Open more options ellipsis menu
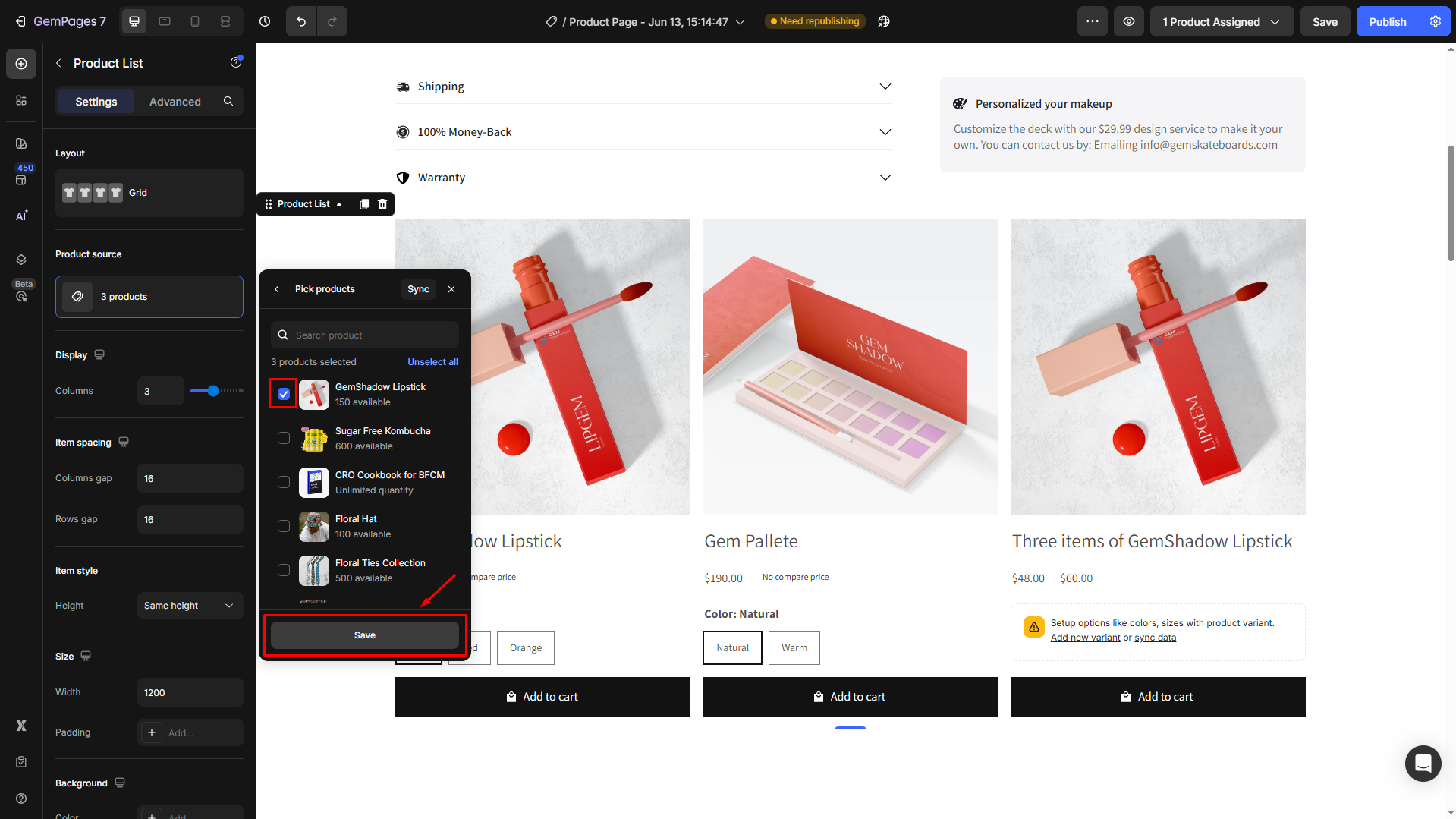Screen dimensions: 1456x819 tap(1093, 21)
